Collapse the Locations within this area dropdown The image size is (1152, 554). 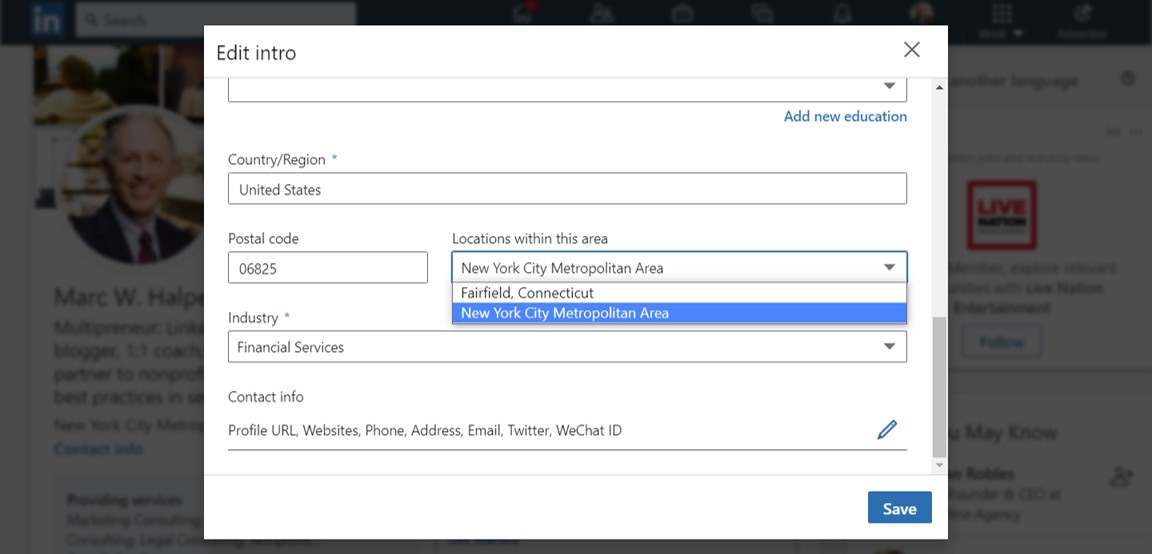pyautogui.click(x=889, y=268)
